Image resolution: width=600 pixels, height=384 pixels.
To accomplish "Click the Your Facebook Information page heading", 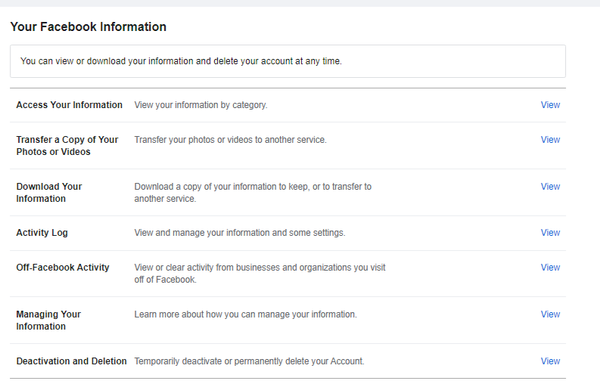I will 88,27.
